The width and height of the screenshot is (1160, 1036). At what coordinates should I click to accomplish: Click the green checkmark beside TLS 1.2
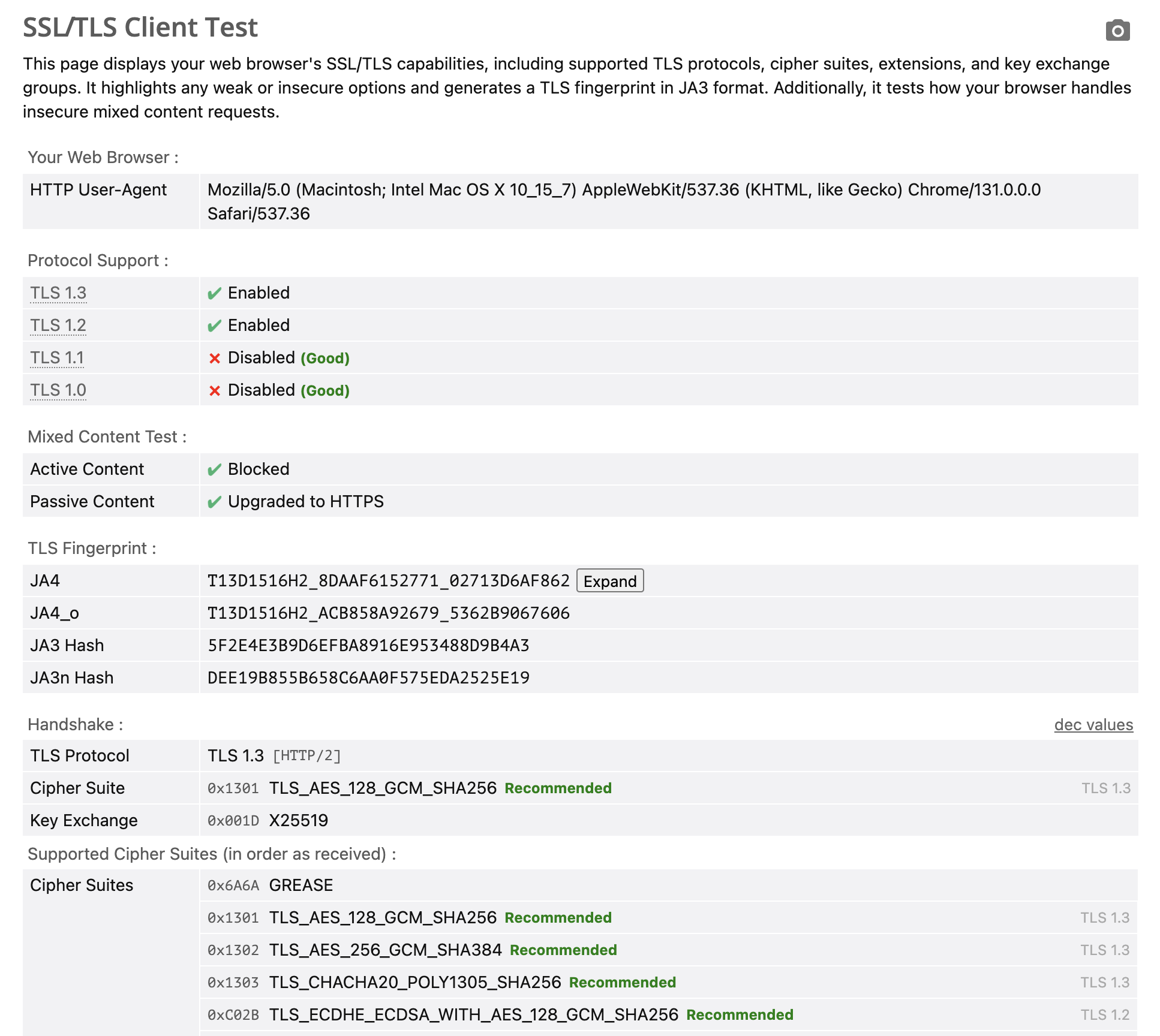click(214, 326)
